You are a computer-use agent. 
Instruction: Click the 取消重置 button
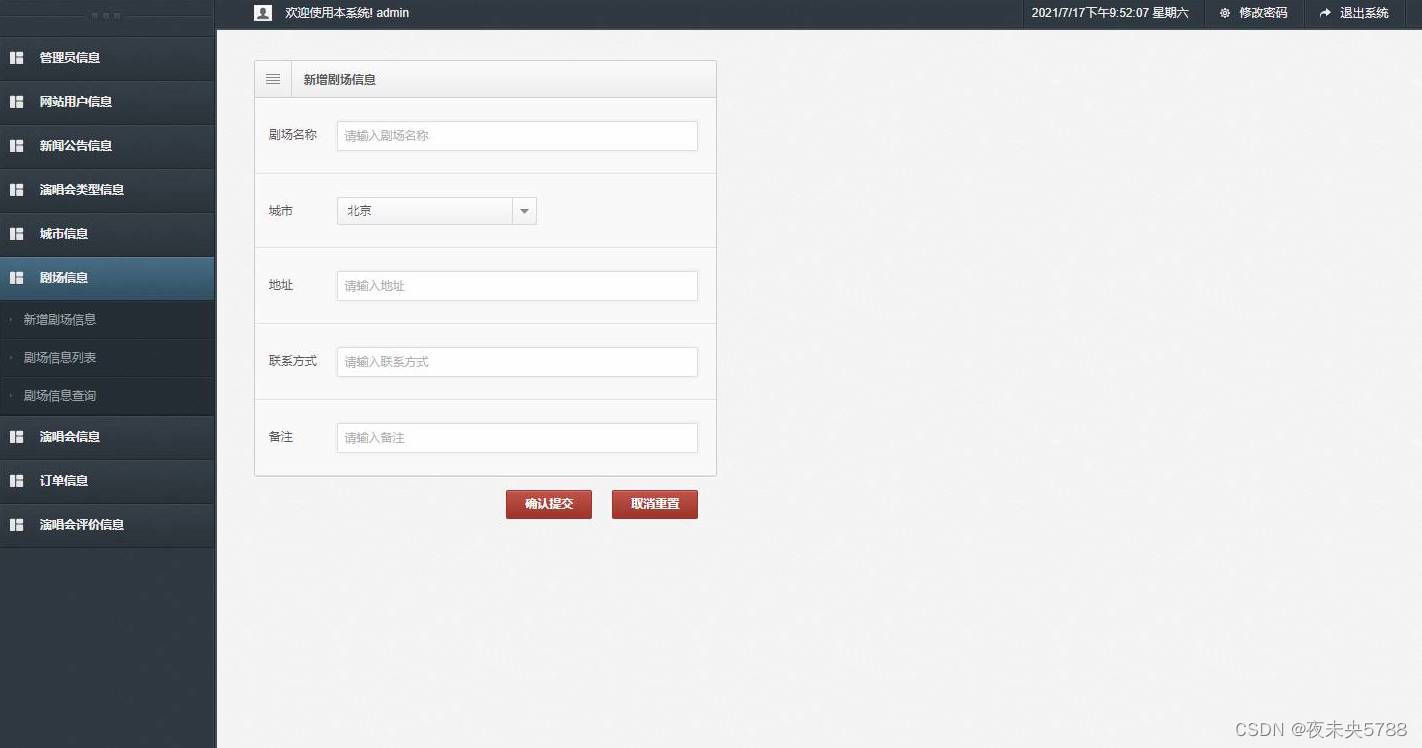coord(655,504)
